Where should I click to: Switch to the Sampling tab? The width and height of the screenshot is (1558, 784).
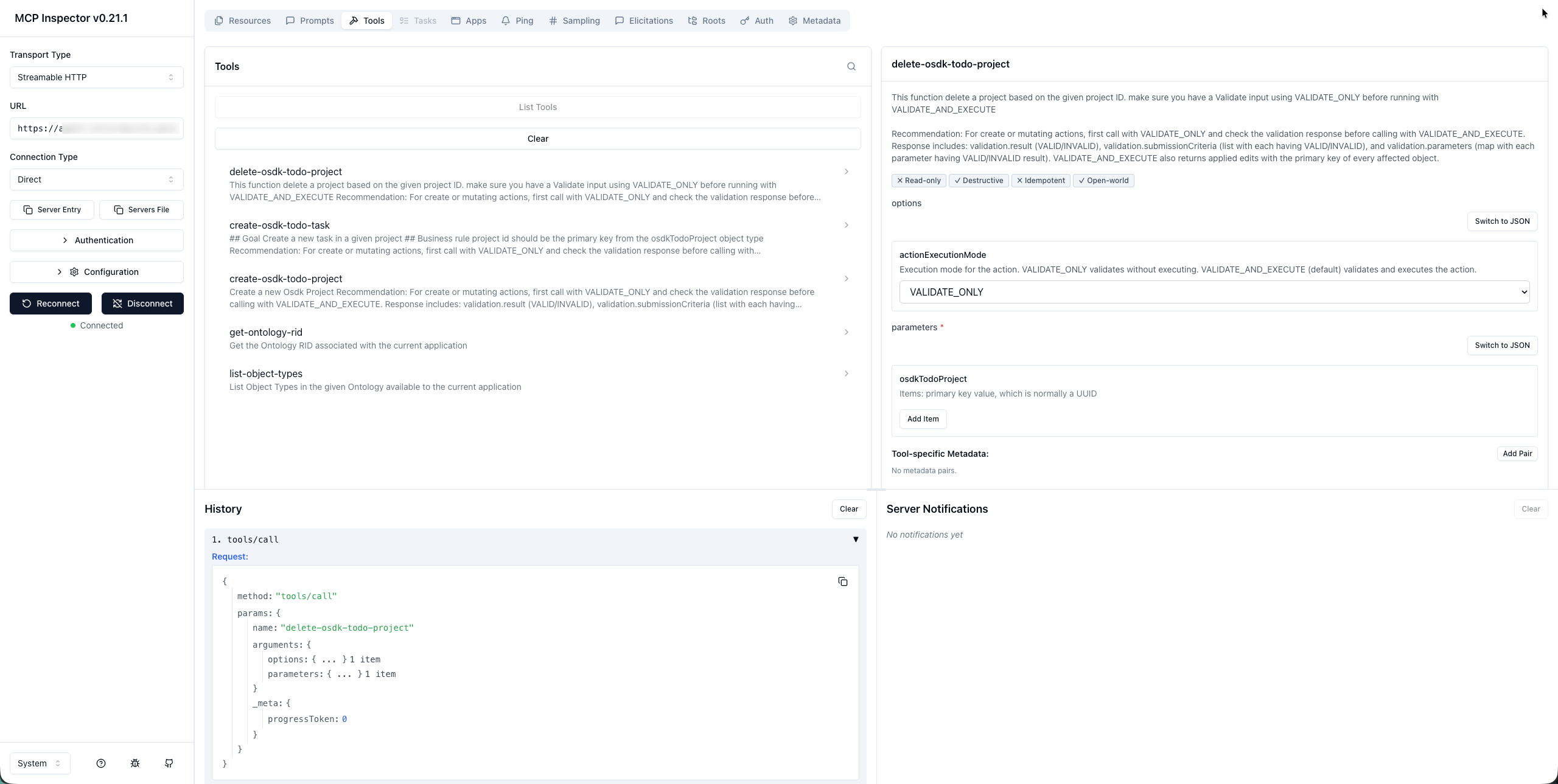click(x=574, y=21)
